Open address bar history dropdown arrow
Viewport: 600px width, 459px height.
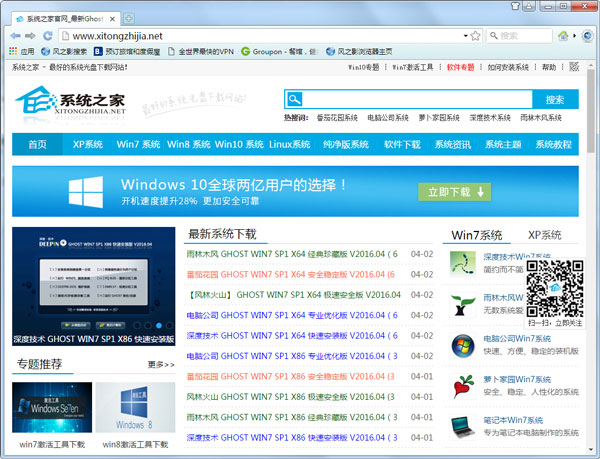point(465,36)
